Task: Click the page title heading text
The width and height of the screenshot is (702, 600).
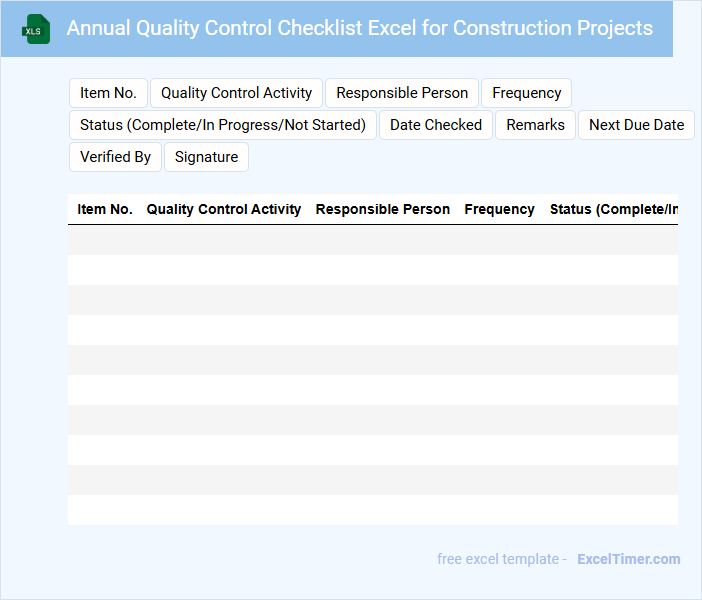Action: 359,28
